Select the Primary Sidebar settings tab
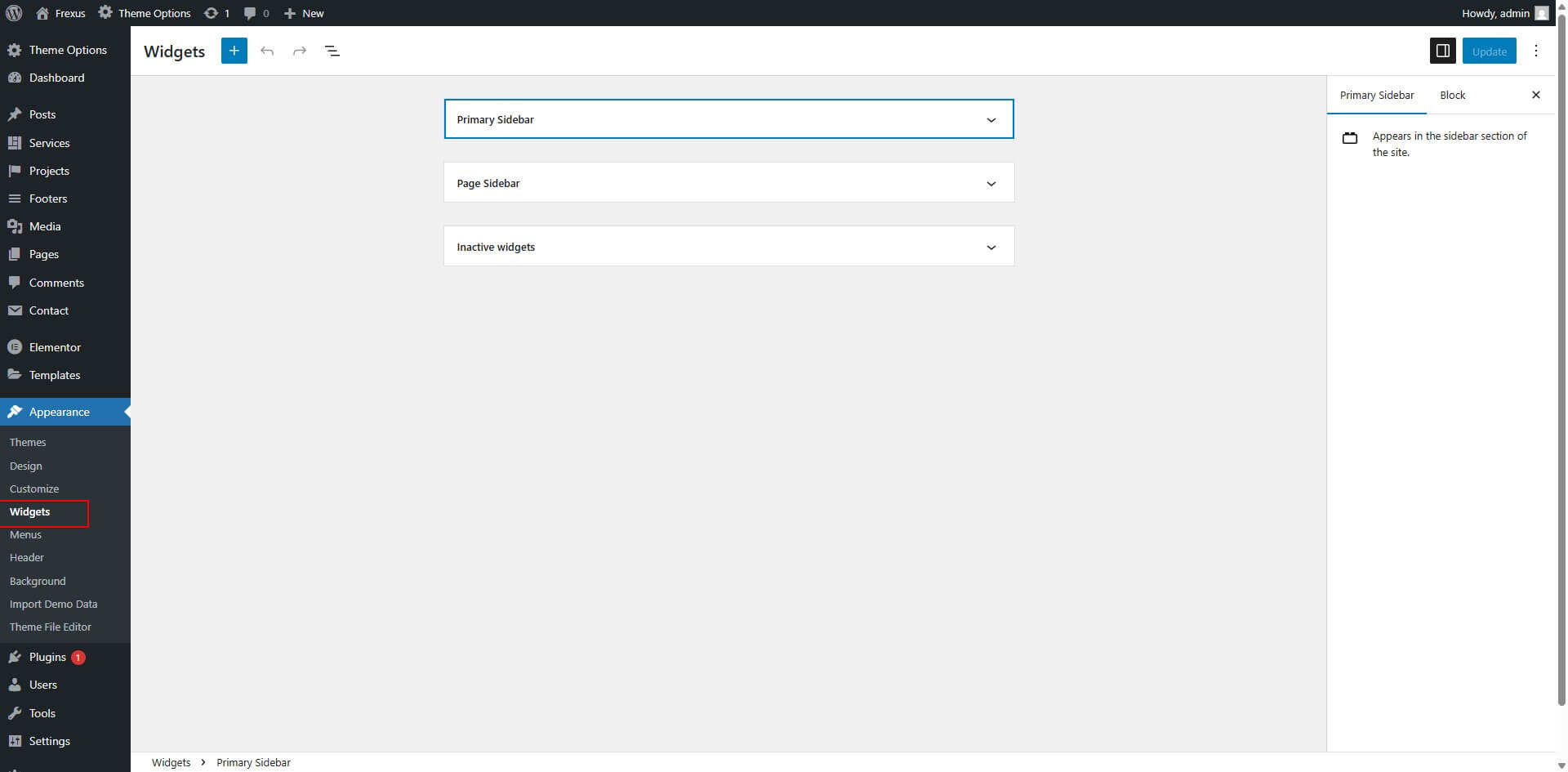 (x=1376, y=95)
